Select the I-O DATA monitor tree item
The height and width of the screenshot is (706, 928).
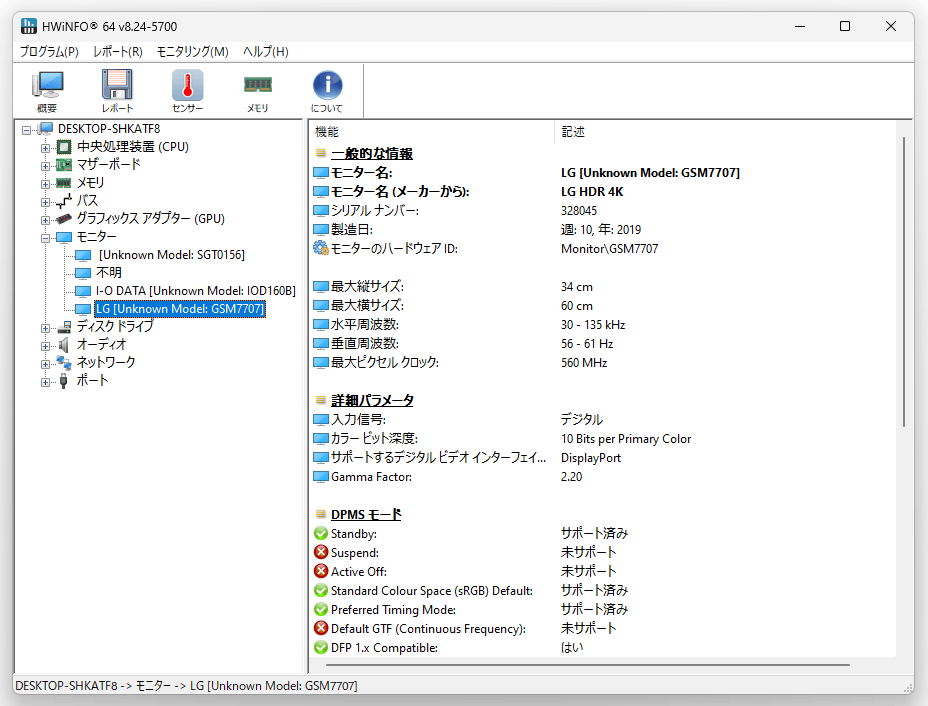pyautogui.click(x=195, y=291)
